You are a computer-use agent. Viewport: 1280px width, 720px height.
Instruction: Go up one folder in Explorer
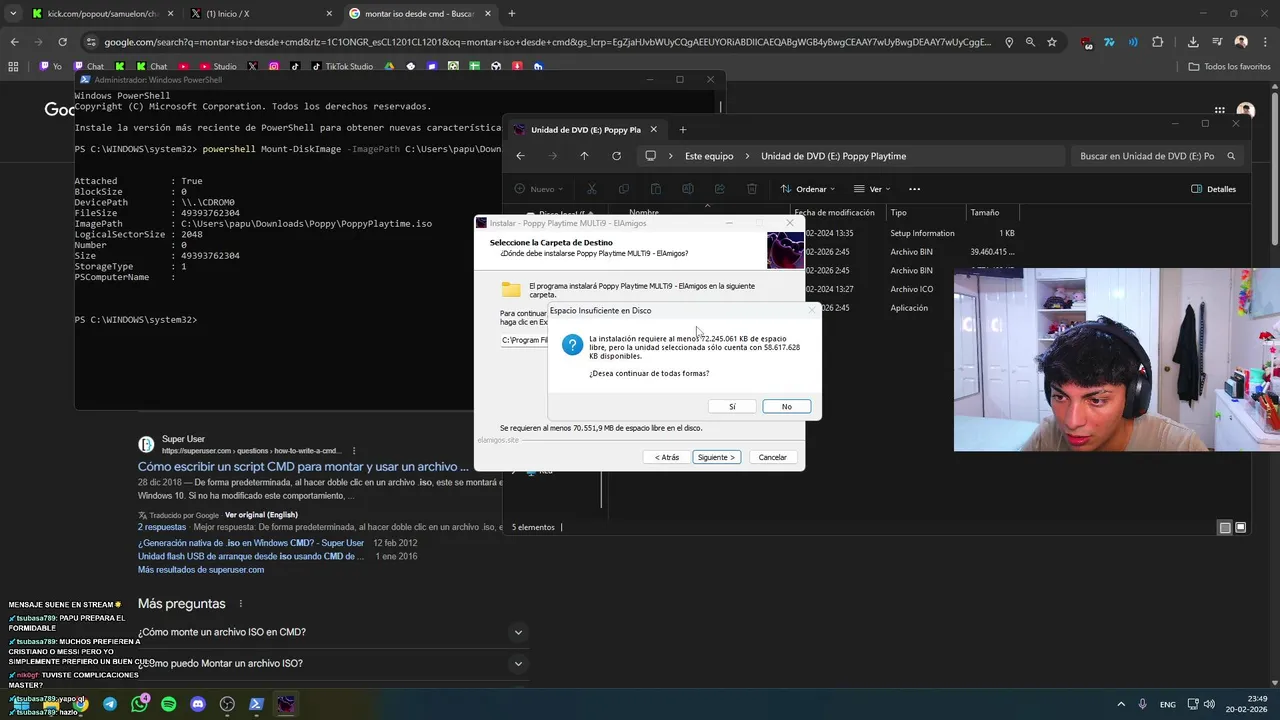click(584, 156)
